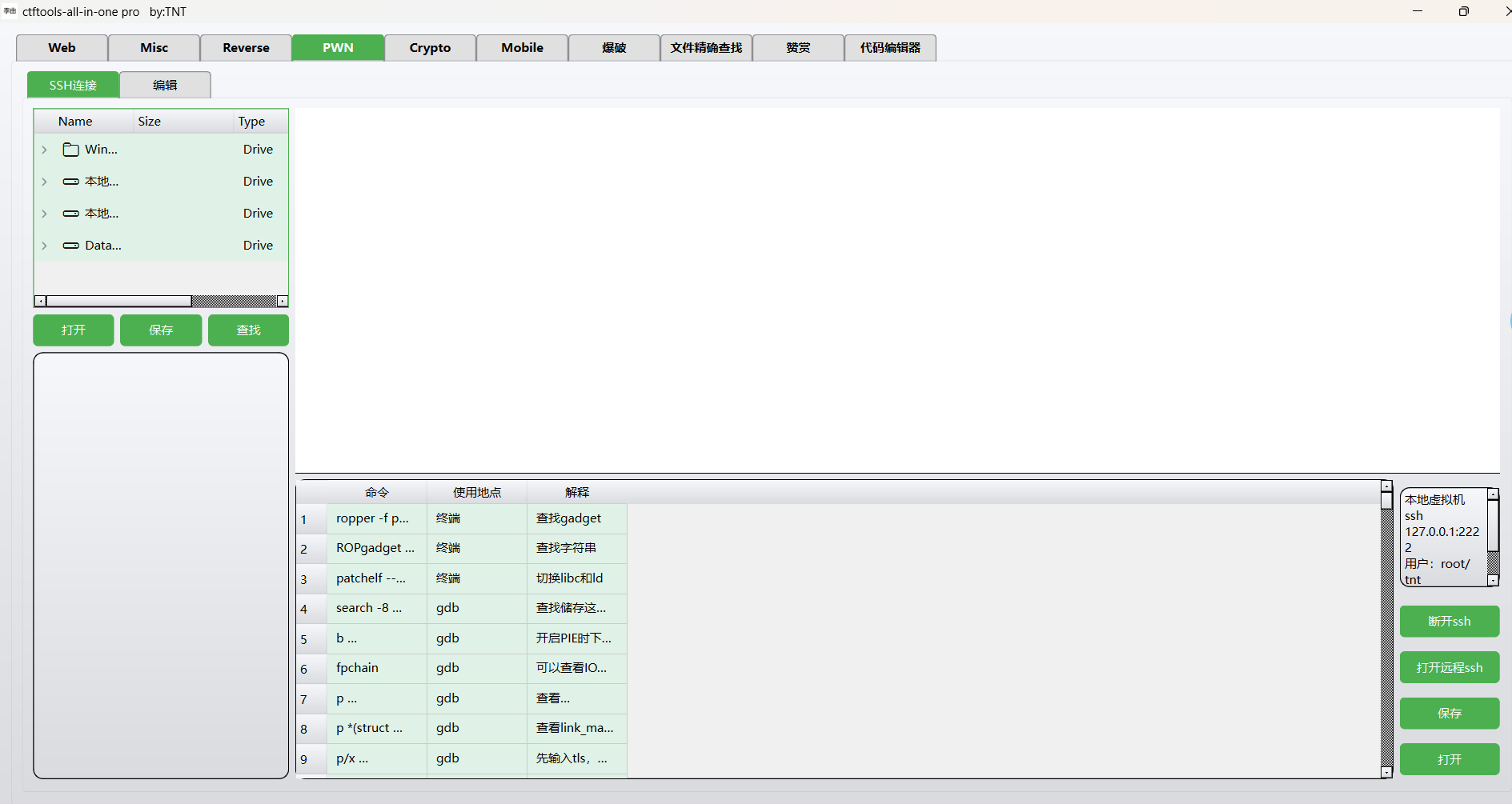This screenshot has height=804, width=1512.
Task: Expand the first 本地 drive node
Action: pyautogui.click(x=44, y=181)
